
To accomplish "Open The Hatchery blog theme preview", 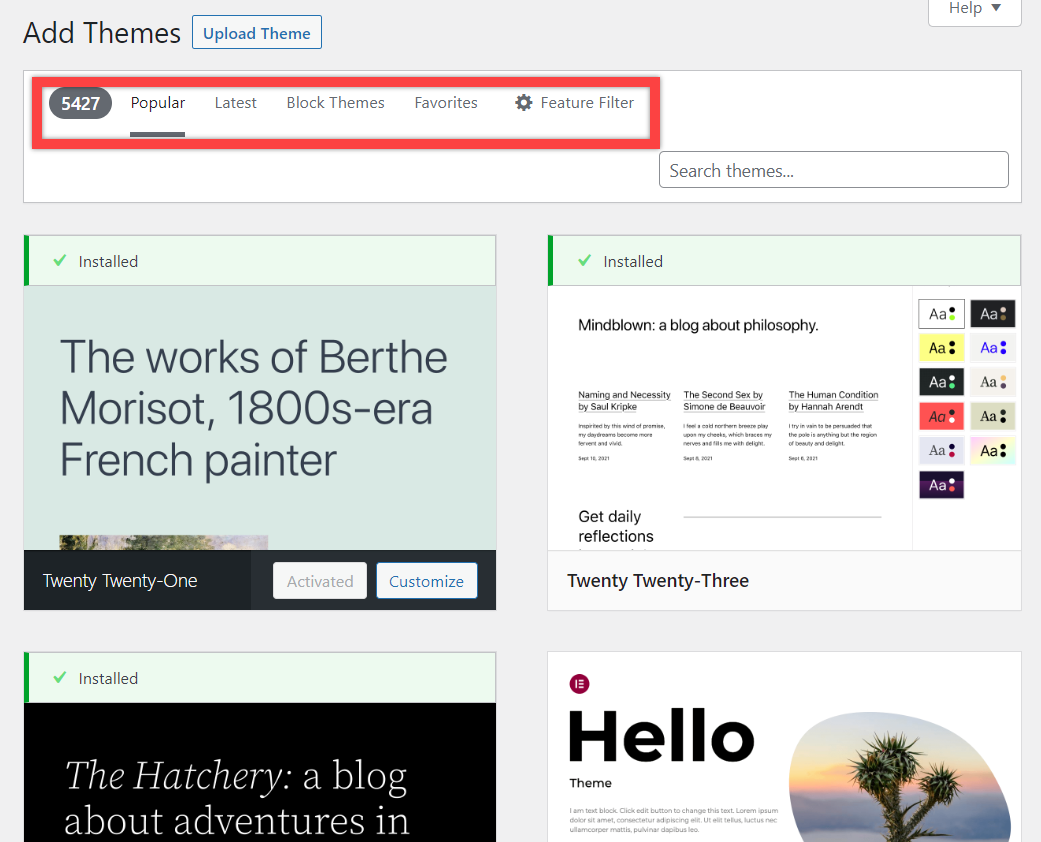I will [260, 772].
